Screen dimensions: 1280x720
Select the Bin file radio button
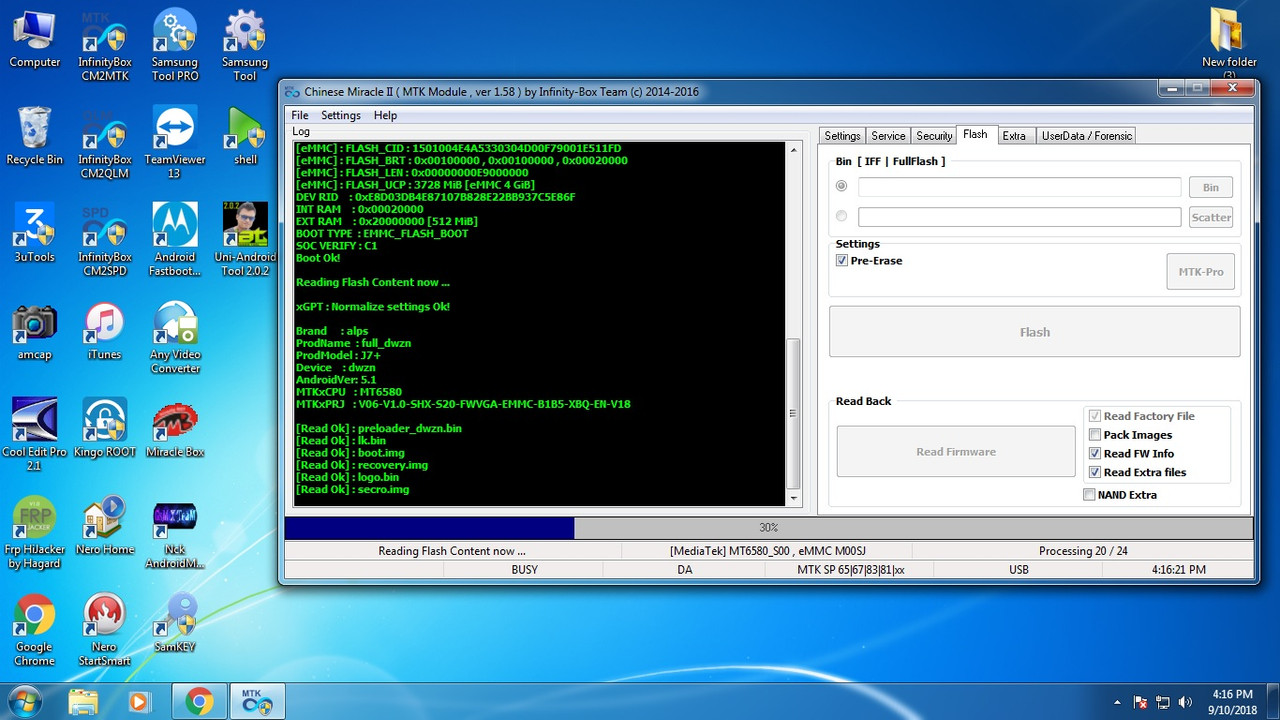click(841, 186)
